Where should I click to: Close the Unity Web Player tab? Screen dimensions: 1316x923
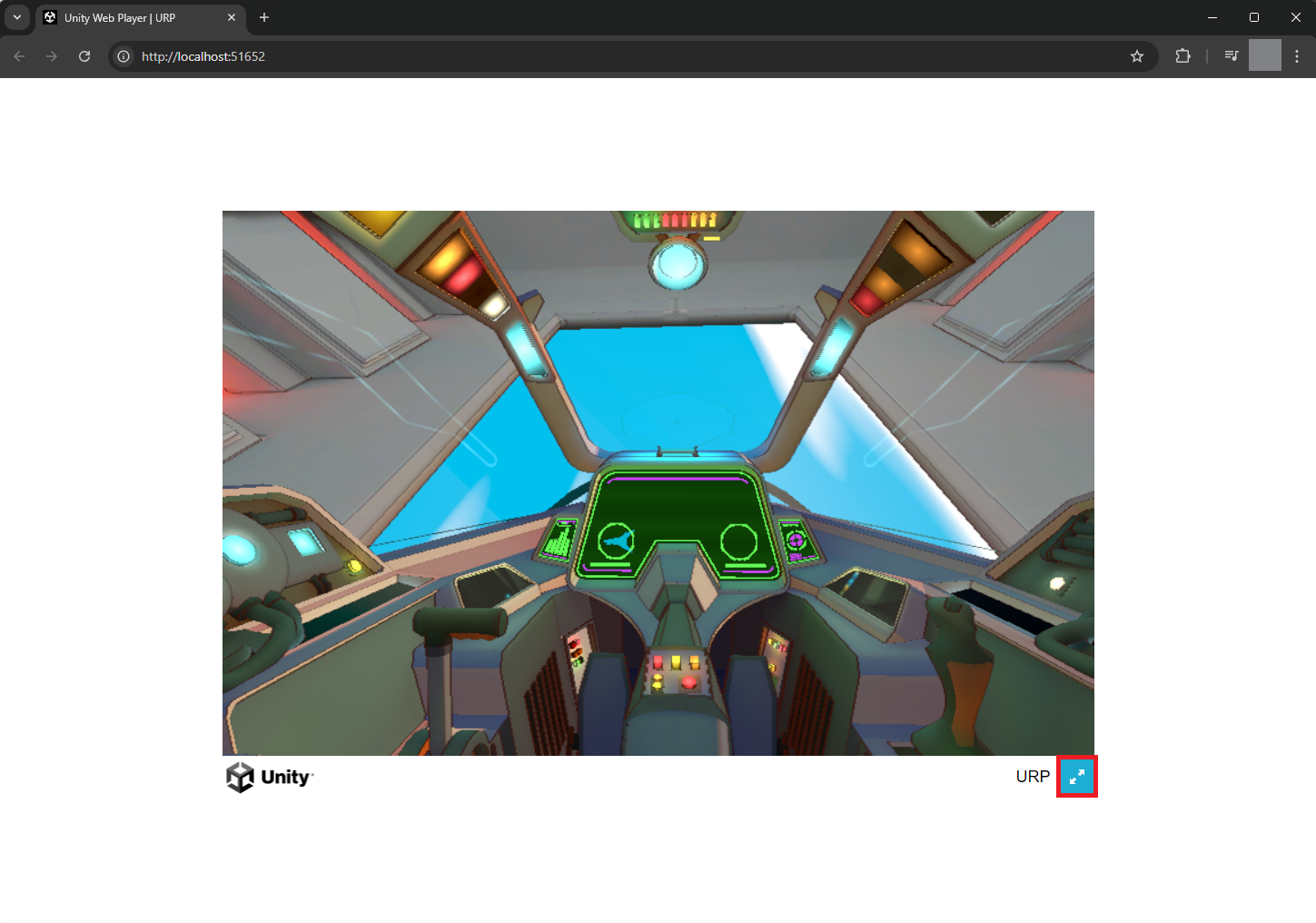coord(232,17)
